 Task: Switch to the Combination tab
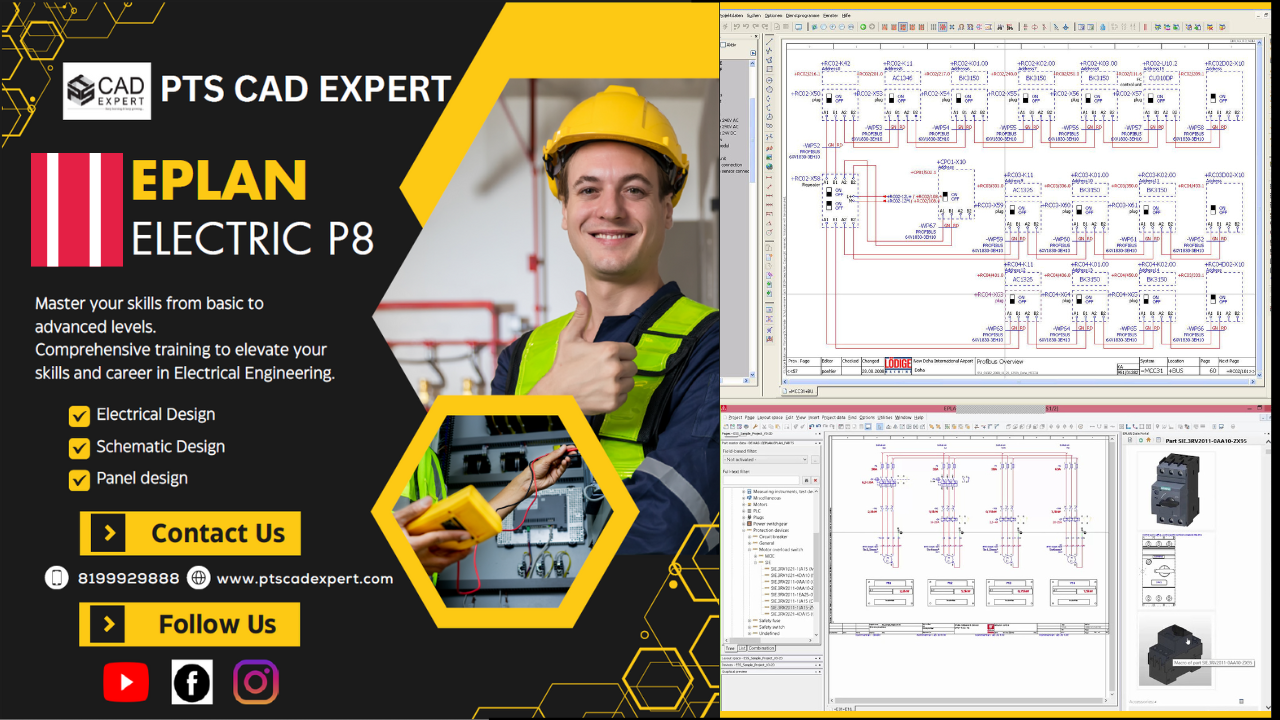761,648
